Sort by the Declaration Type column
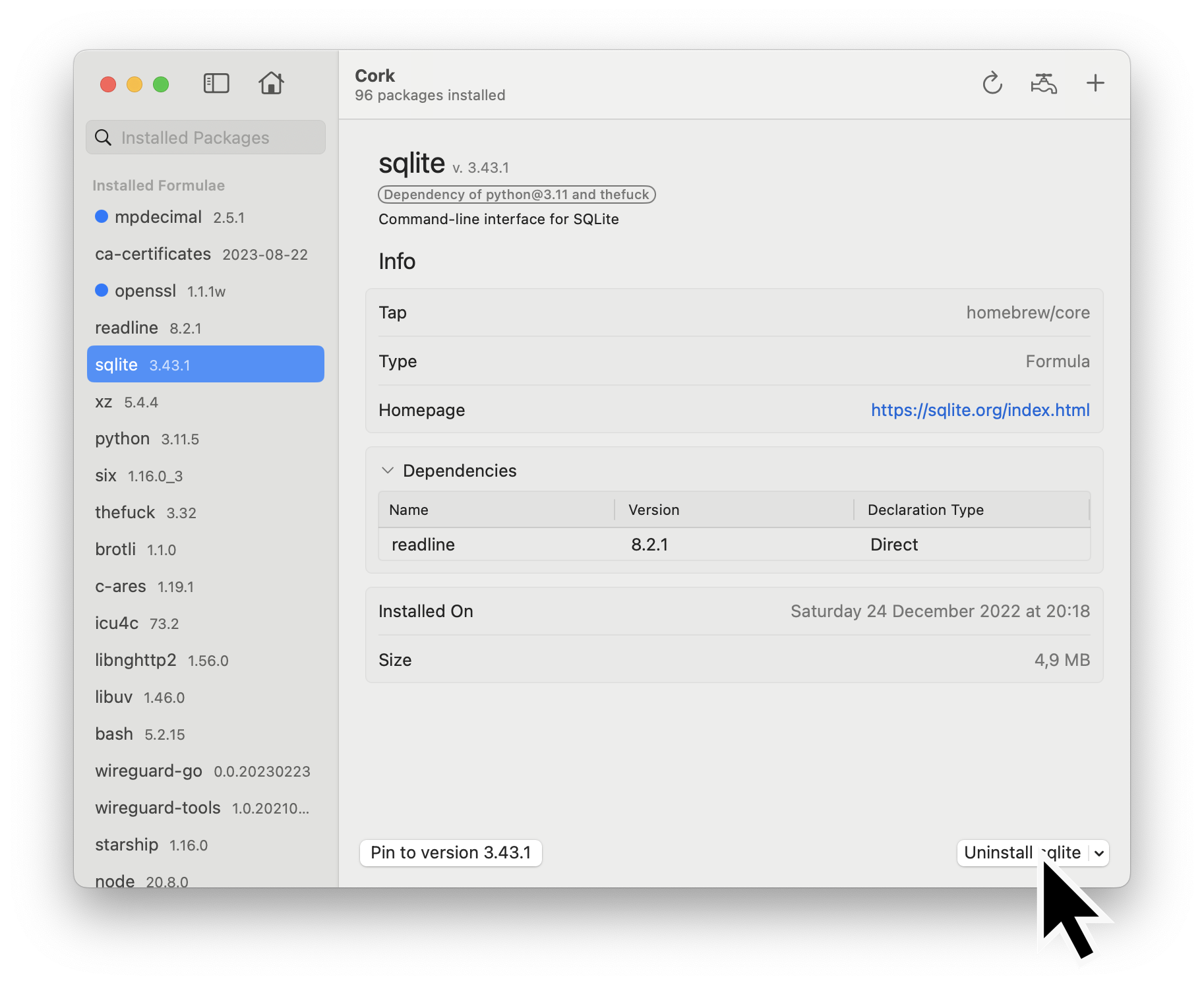 point(925,510)
